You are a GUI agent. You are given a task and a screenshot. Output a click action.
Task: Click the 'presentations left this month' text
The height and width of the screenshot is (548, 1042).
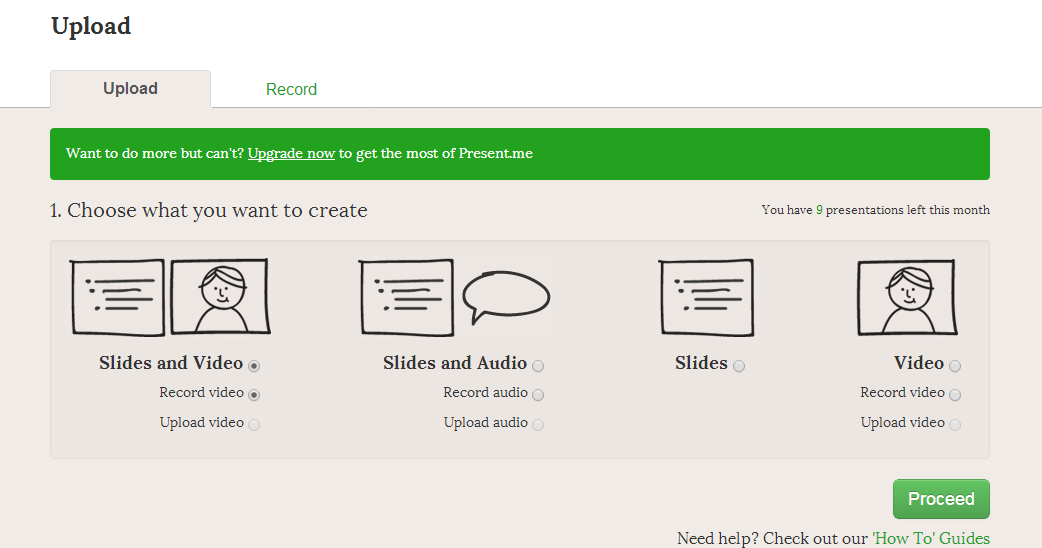pyautogui.click(x=876, y=210)
